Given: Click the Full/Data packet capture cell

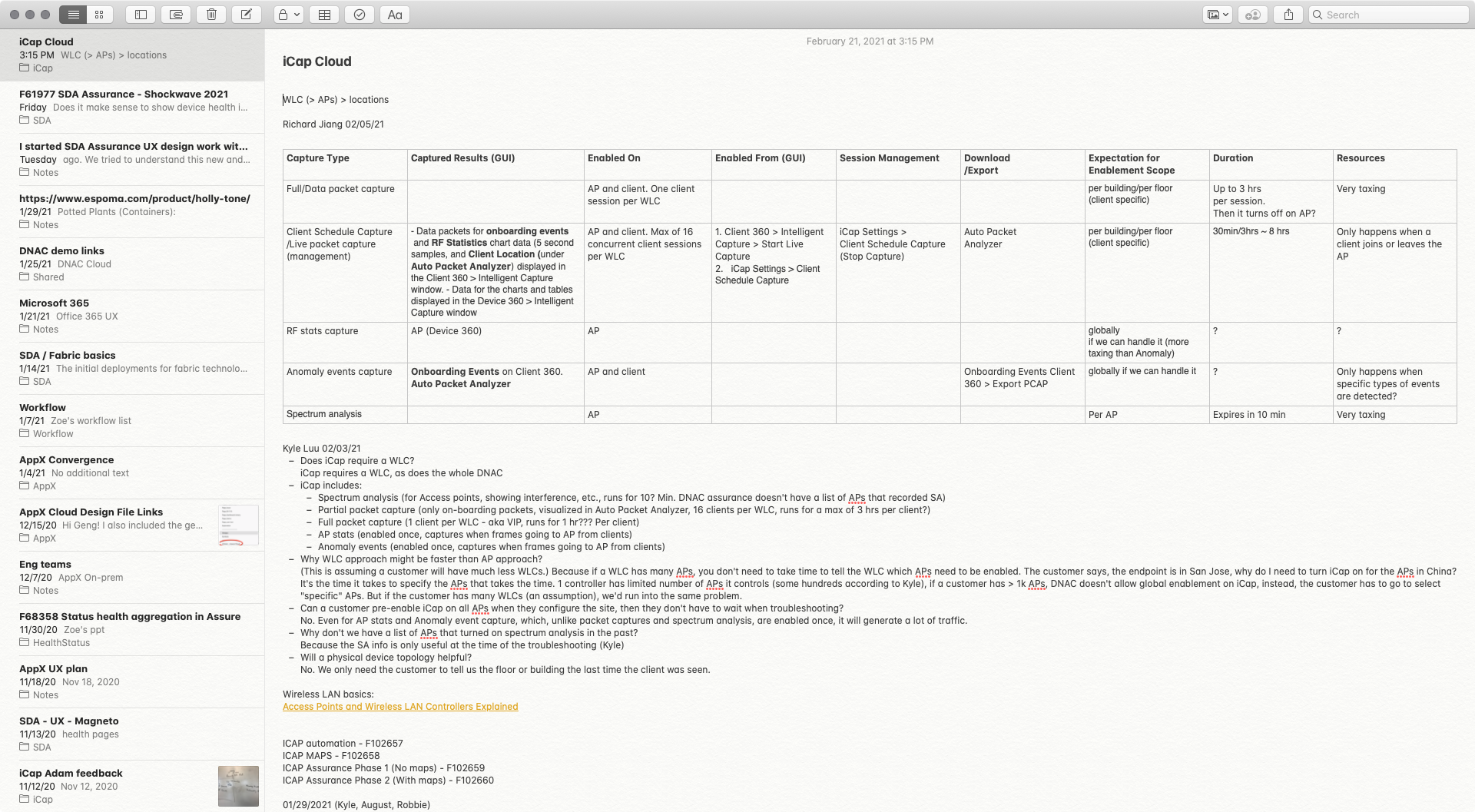Looking at the screenshot, I should tap(345, 201).
